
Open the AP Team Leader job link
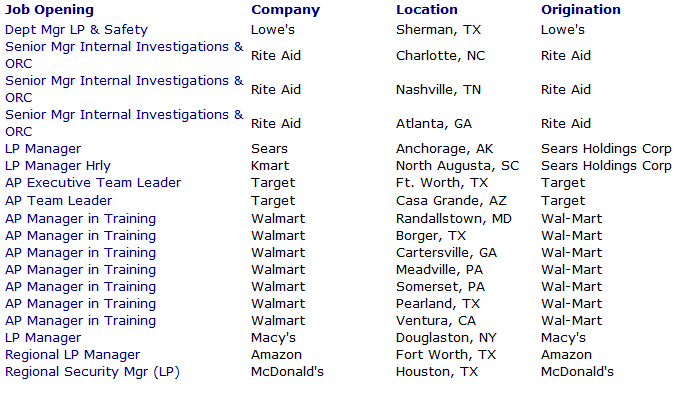[x=58, y=201]
